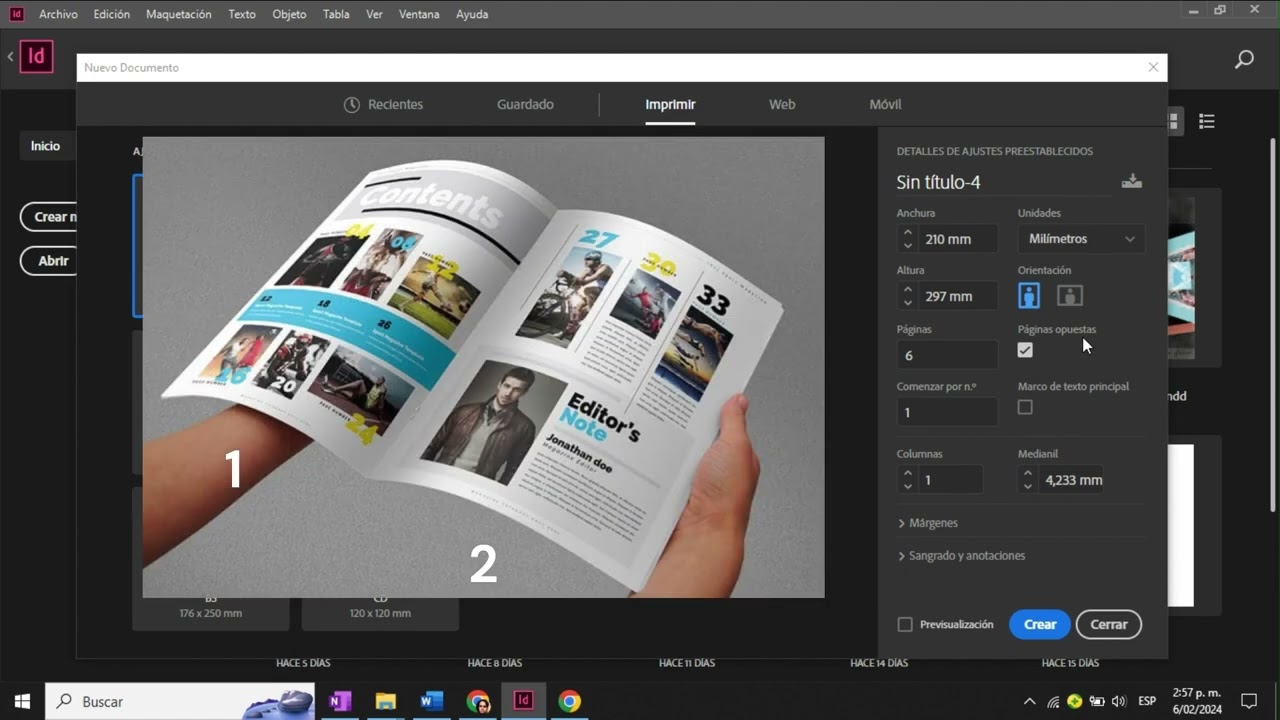This screenshot has height=720, width=1280.
Task: Click the Comenzar por n.º field
Action: pyautogui.click(x=947, y=412)
